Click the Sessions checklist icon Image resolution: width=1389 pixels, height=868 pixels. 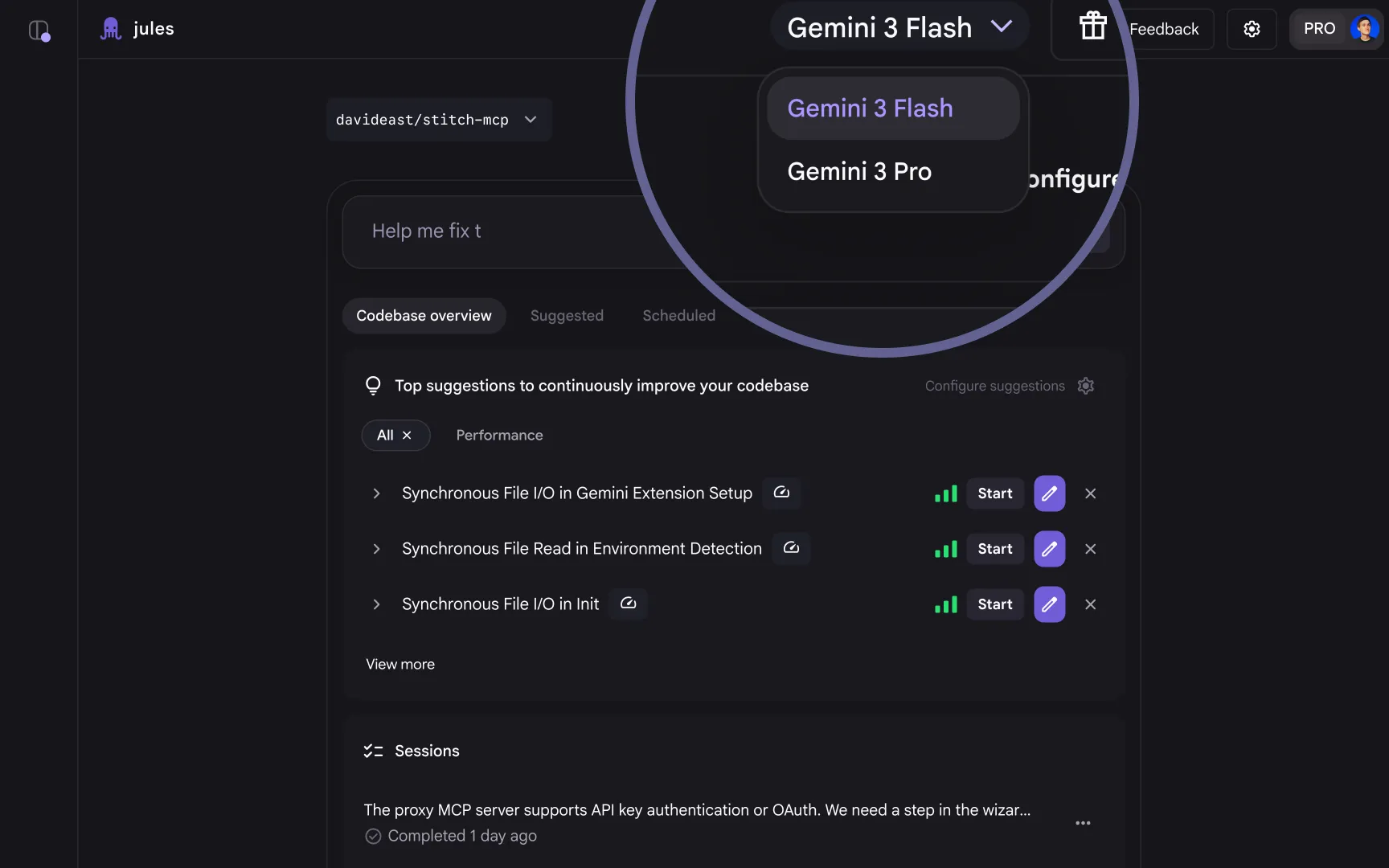pos(373,750)
